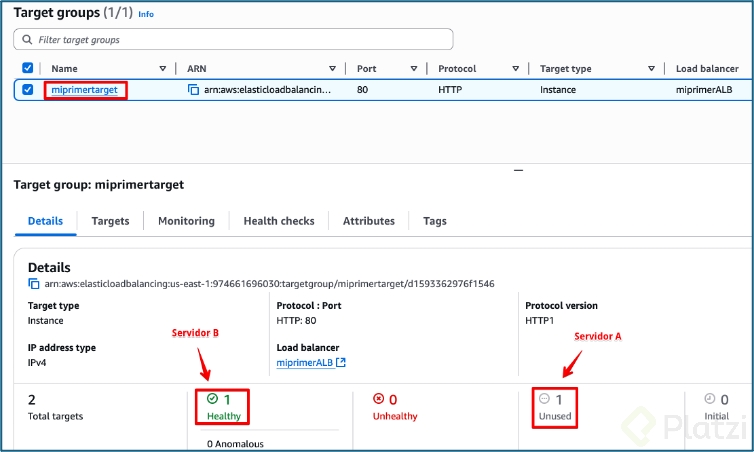This screenshot has width=754, height=452.
Task: Copy the ARN in Details section
Action: (34, 284)
